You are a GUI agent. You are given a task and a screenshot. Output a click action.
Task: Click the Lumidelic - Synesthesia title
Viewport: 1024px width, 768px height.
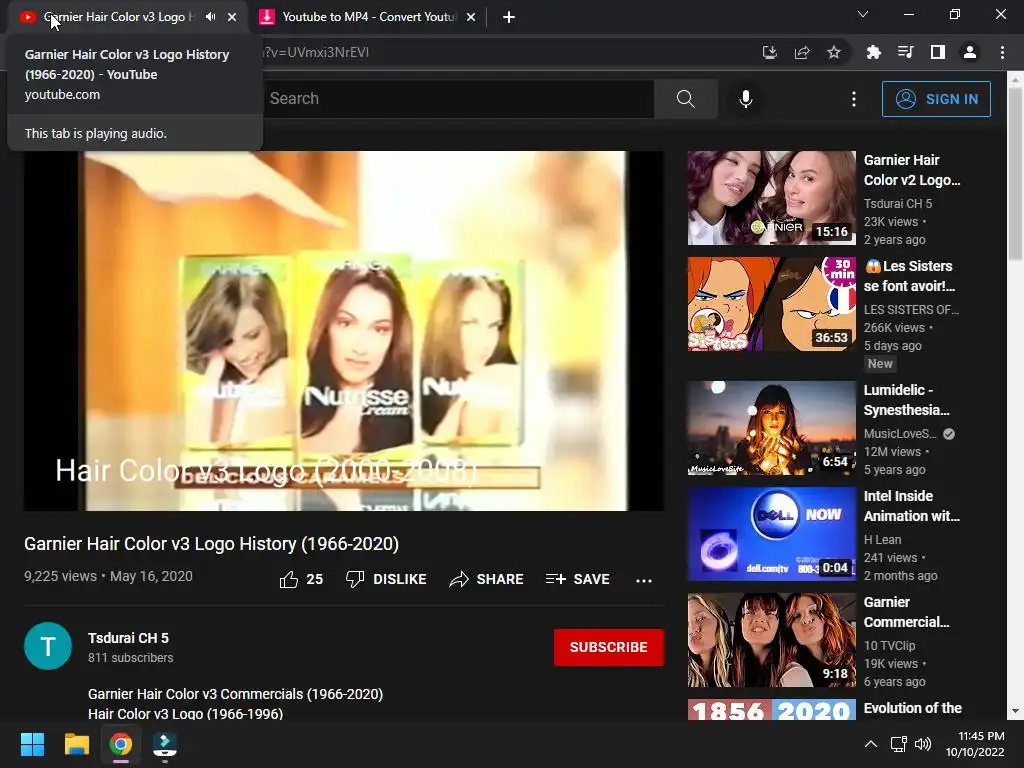coord(906,400)
